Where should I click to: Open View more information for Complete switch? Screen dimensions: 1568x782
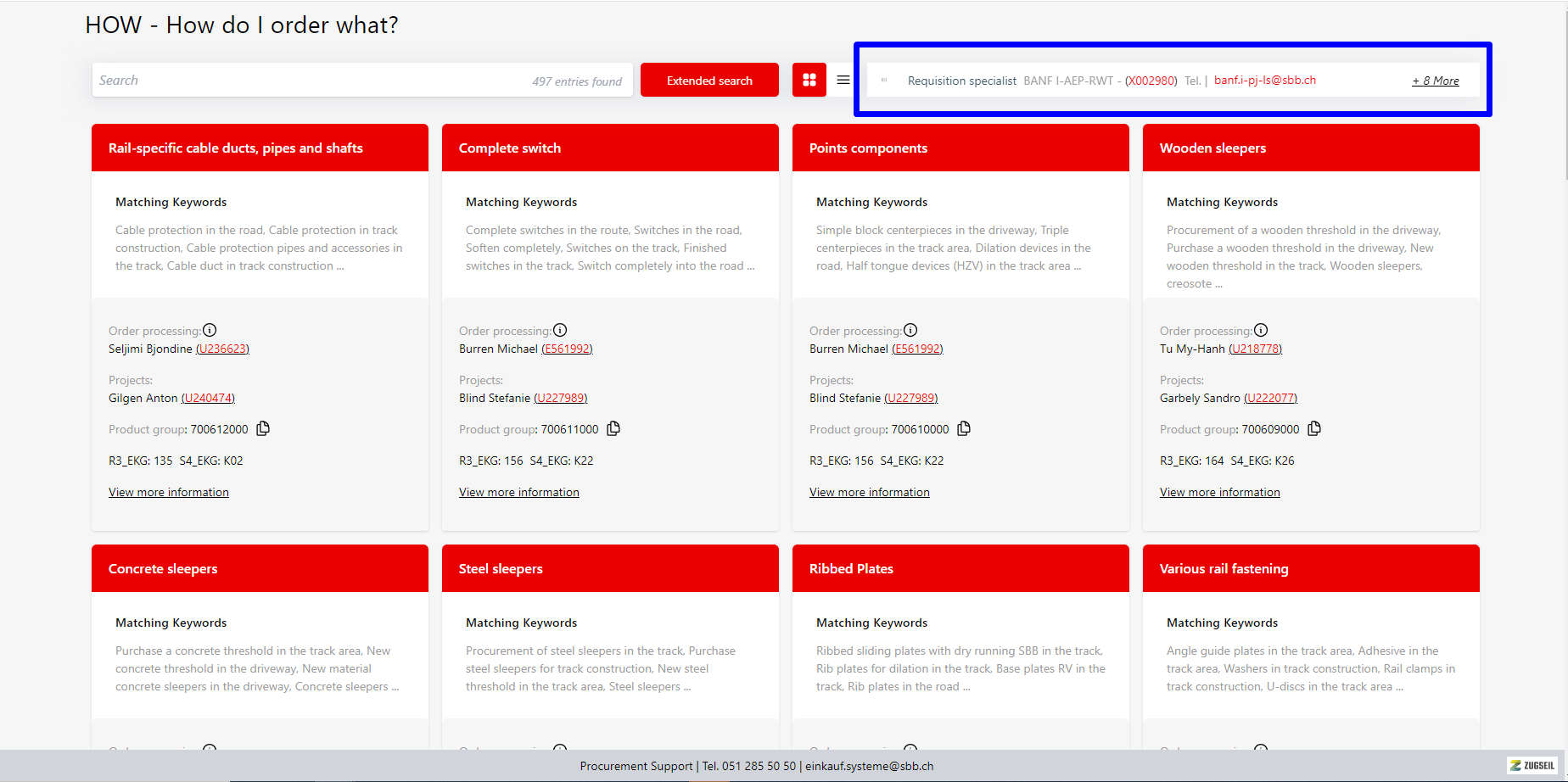(x=518, y=492)
